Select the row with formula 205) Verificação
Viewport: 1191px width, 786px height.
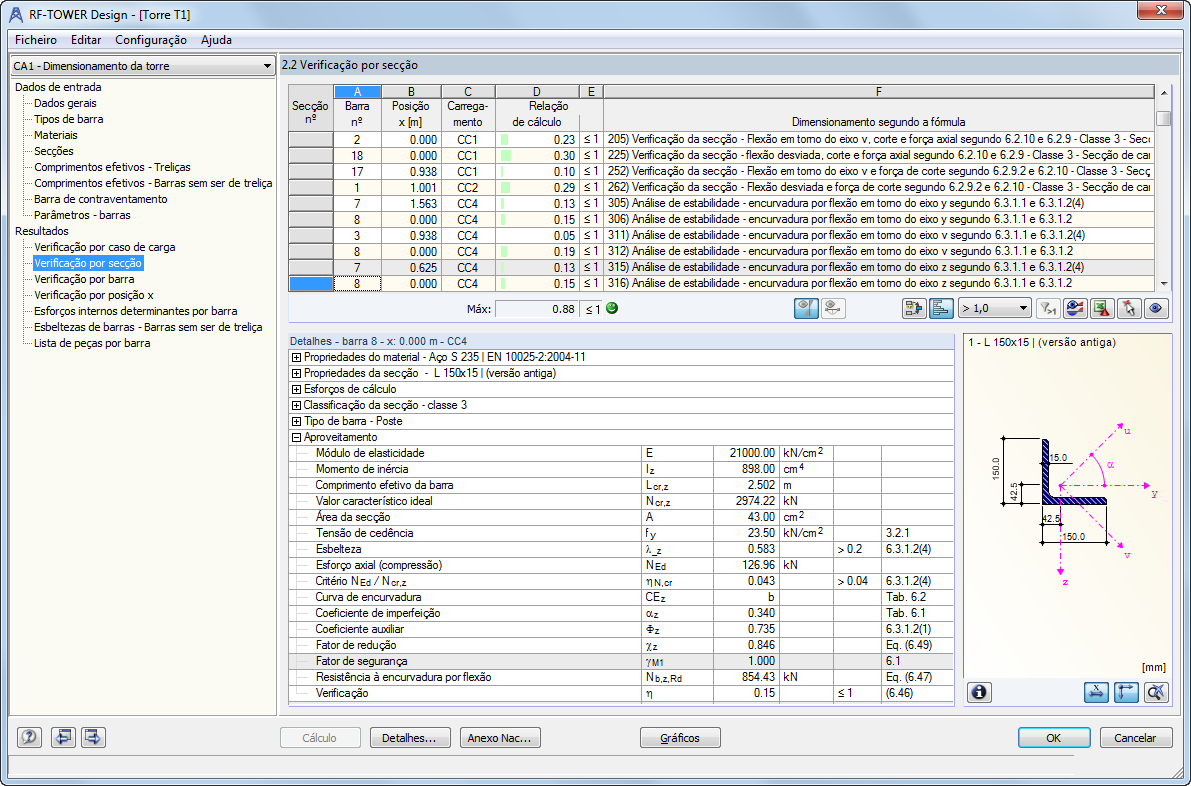tap(721, 140)
